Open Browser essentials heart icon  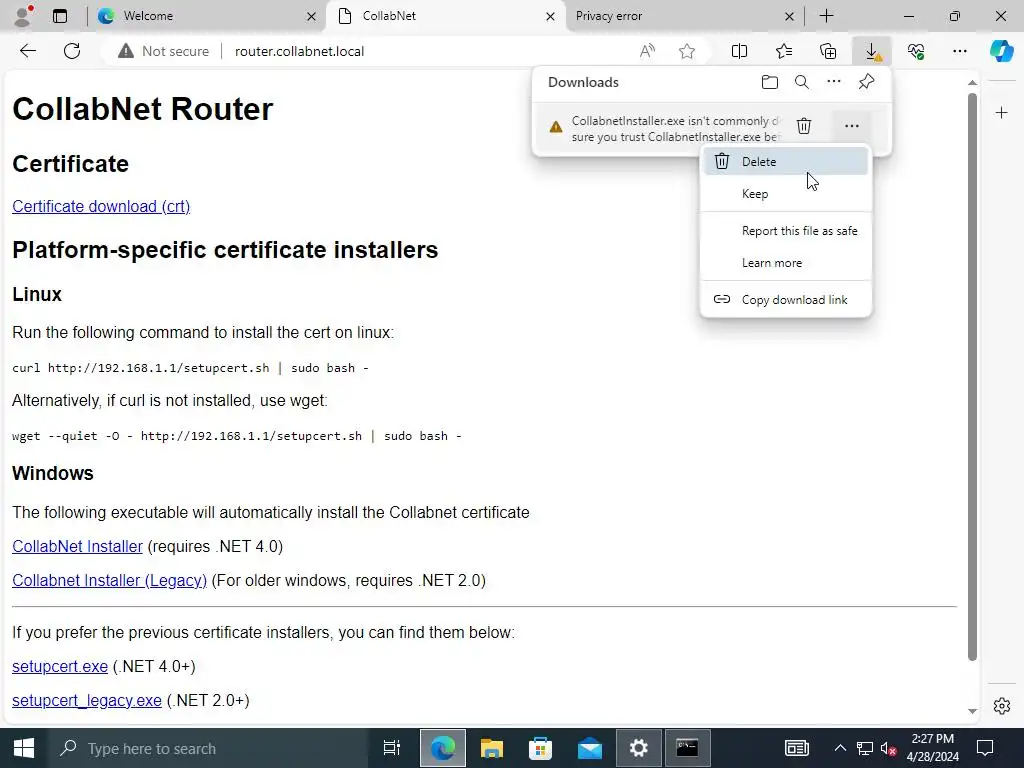[x=916, y=51]
